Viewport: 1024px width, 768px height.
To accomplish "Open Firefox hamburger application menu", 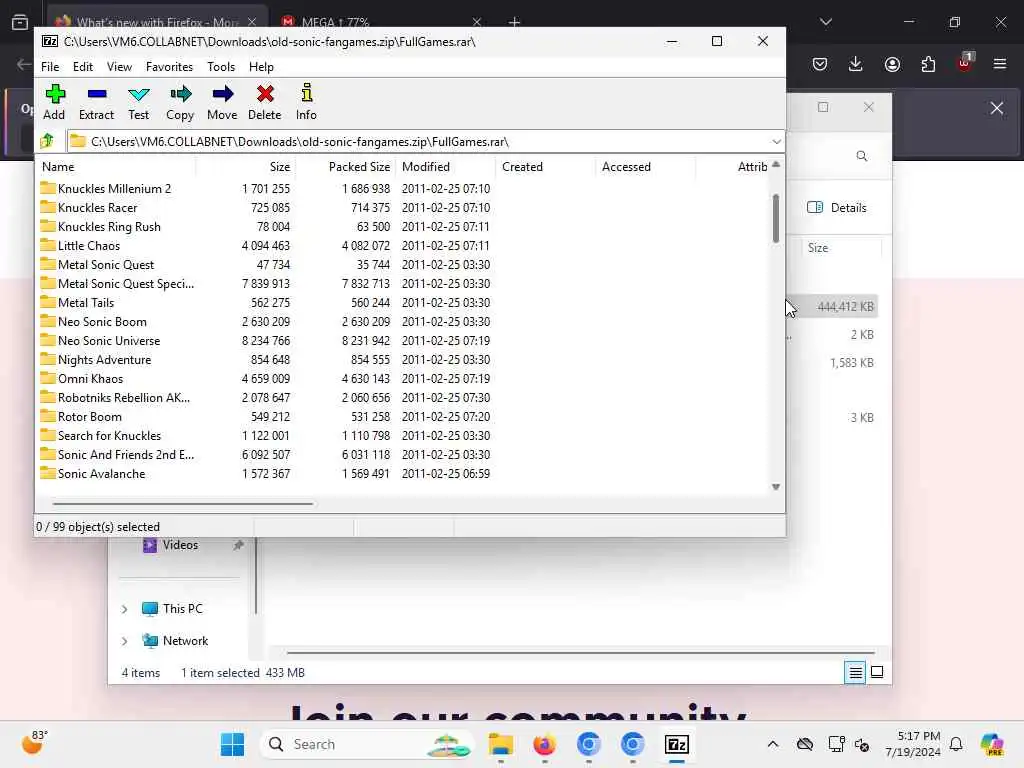I will [x=1000, y=64].
